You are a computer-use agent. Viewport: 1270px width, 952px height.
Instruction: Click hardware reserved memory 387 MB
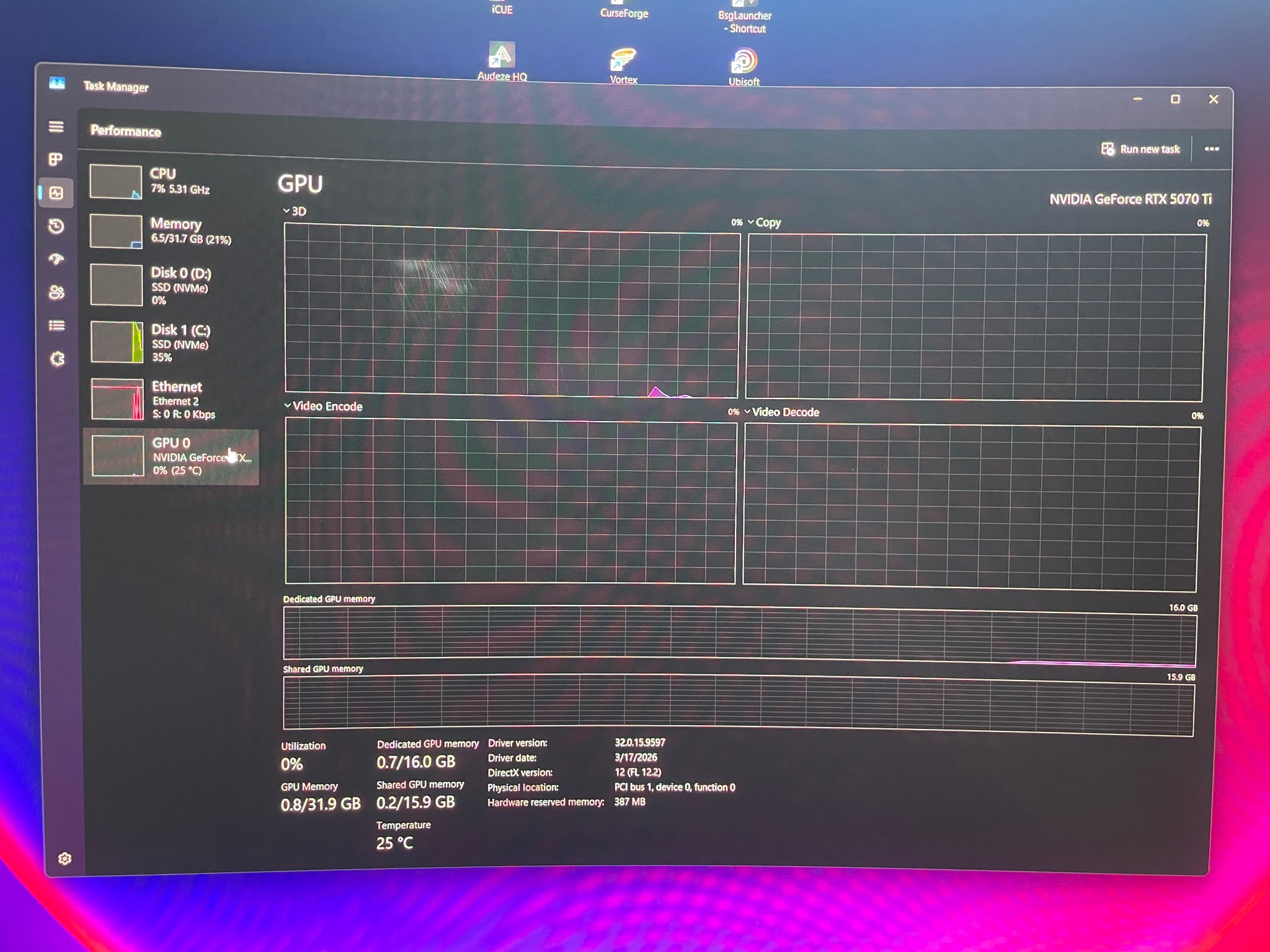tap(629, 802)
